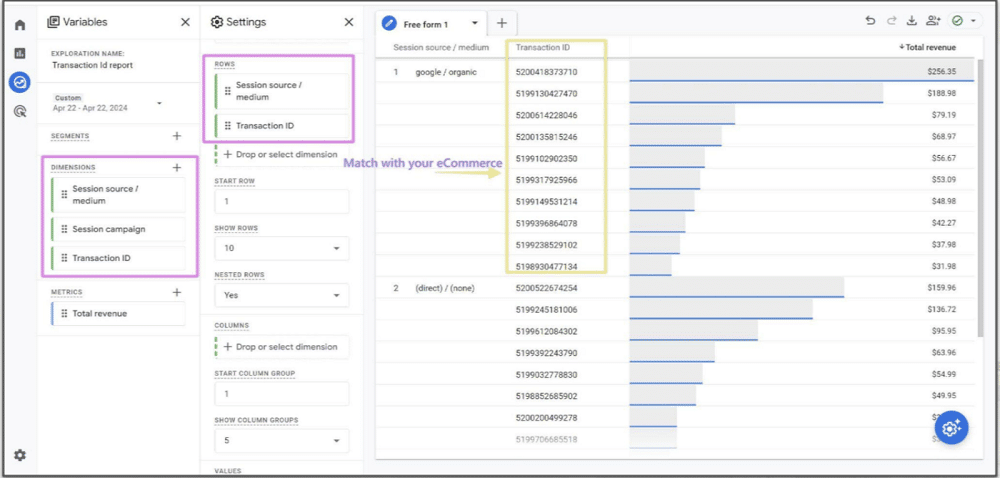
Task: Add a new dimension with plus icon
Action: coord(177,168)
